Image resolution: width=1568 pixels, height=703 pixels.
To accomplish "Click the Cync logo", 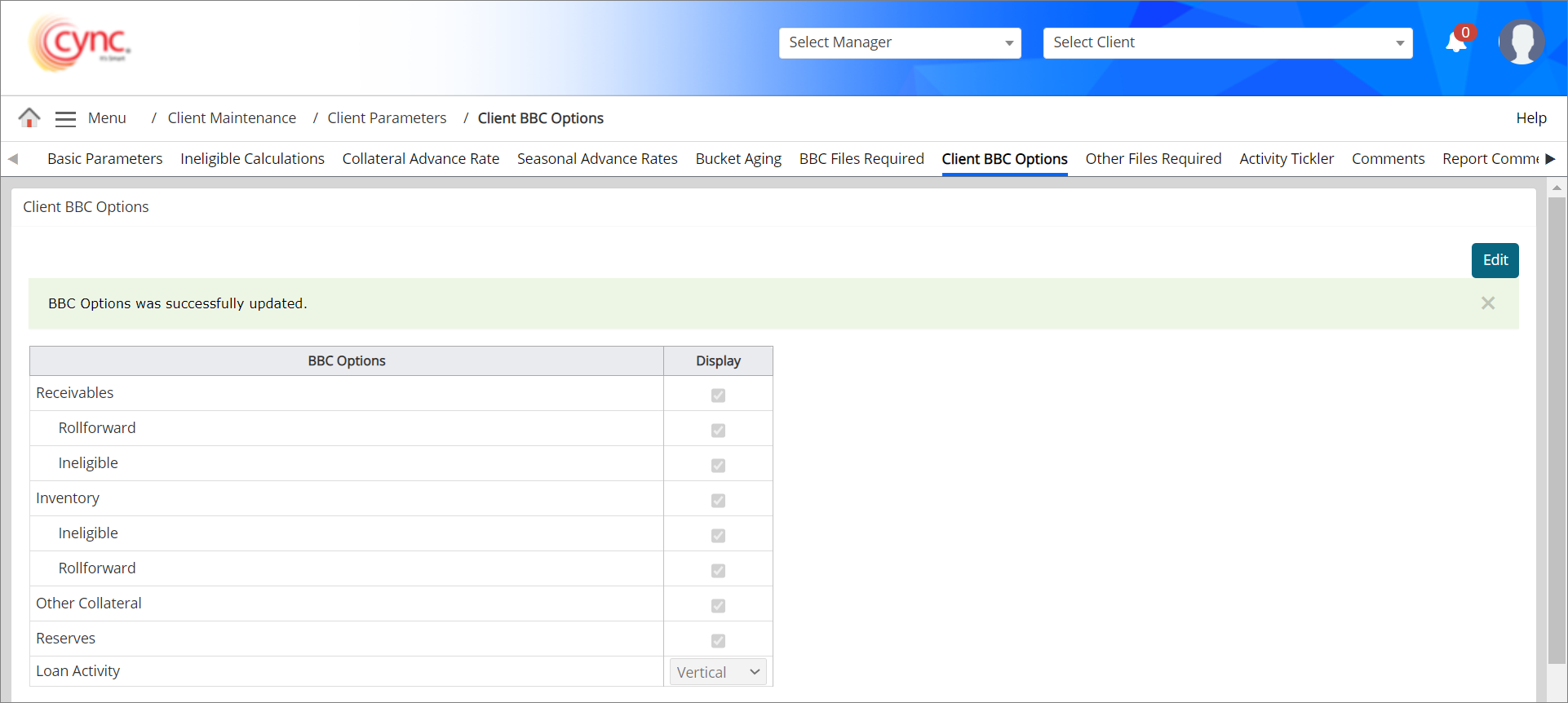I will click(80, 44).
